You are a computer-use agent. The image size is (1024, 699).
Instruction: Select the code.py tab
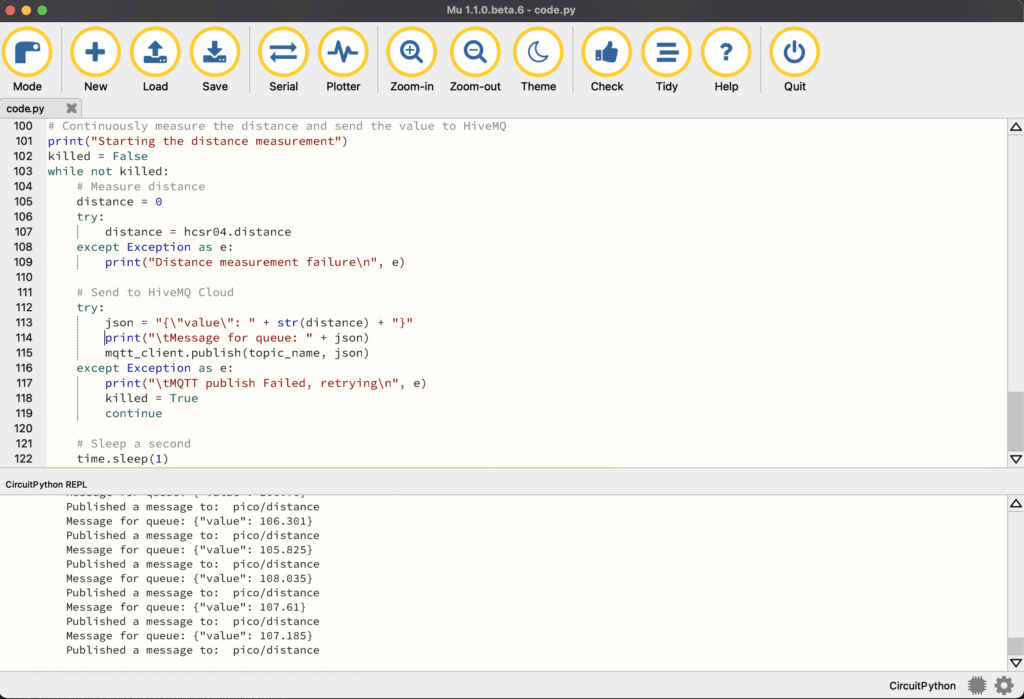click(25, 108)
